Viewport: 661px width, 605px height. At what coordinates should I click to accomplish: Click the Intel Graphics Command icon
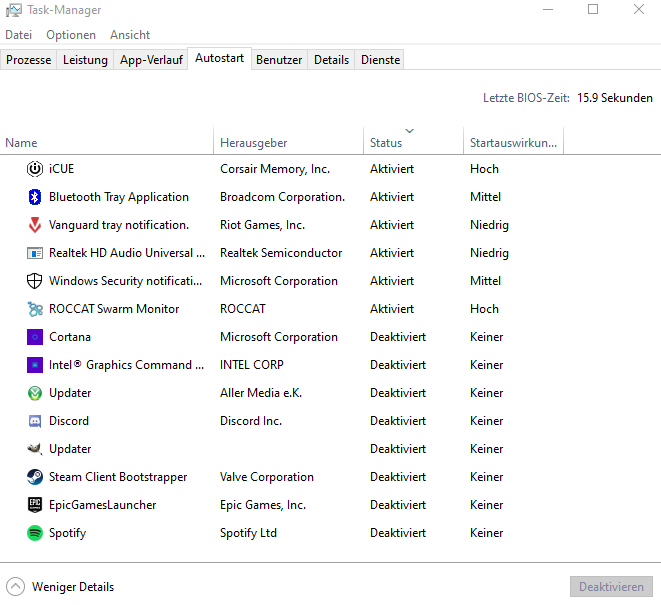tap(35, 365)
